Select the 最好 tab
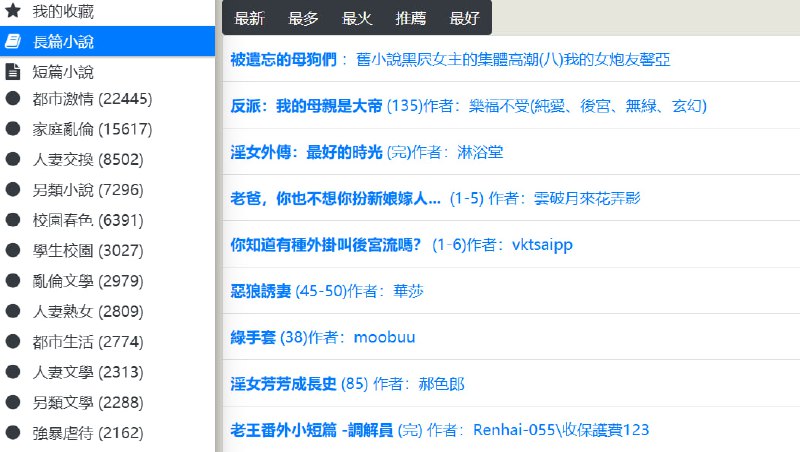Image resolution: width=800 pixels, height=452 pixels. [465, 19]
